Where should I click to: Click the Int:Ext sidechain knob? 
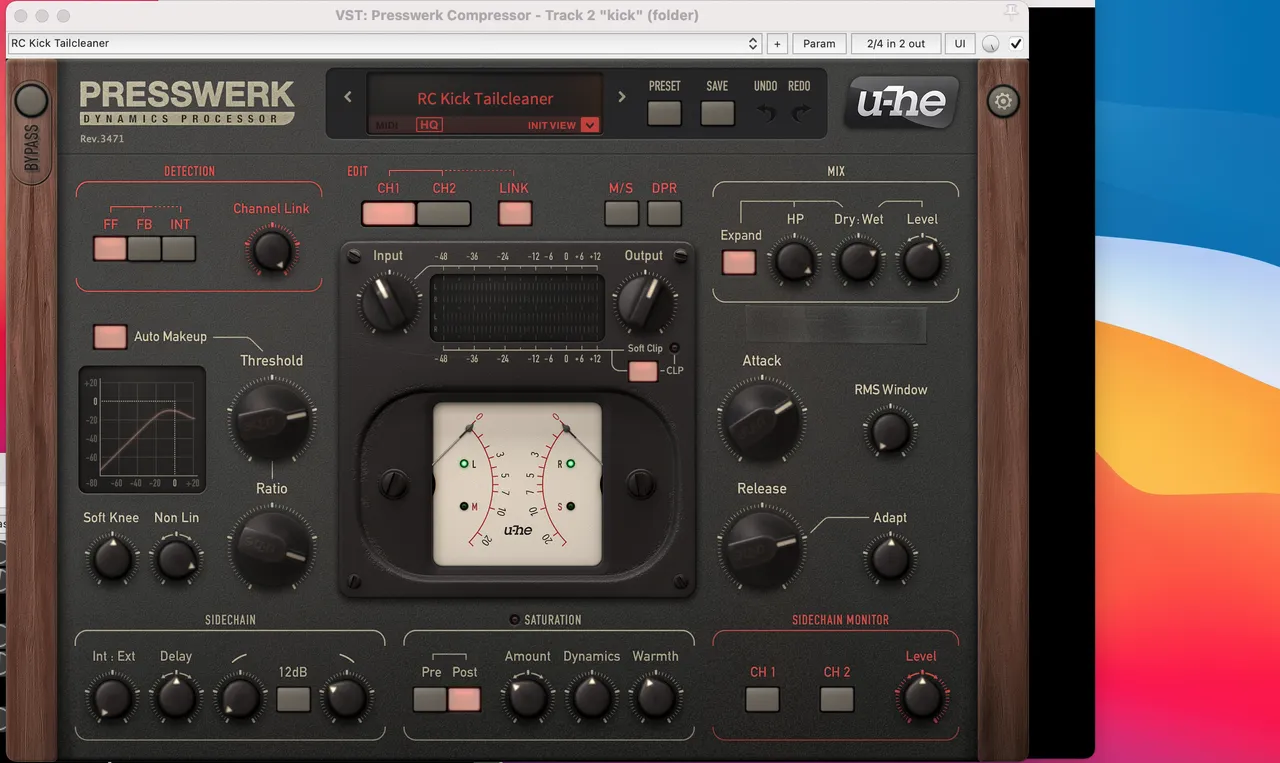tap(111, 697)
